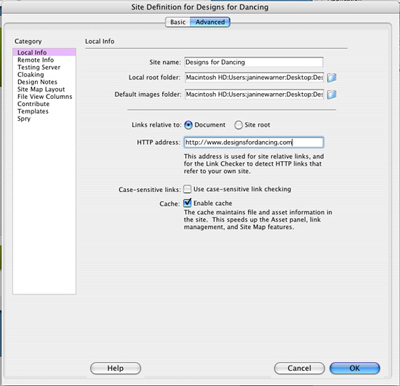
Task: Select the Cloaking category
Action: pos(44,74)
